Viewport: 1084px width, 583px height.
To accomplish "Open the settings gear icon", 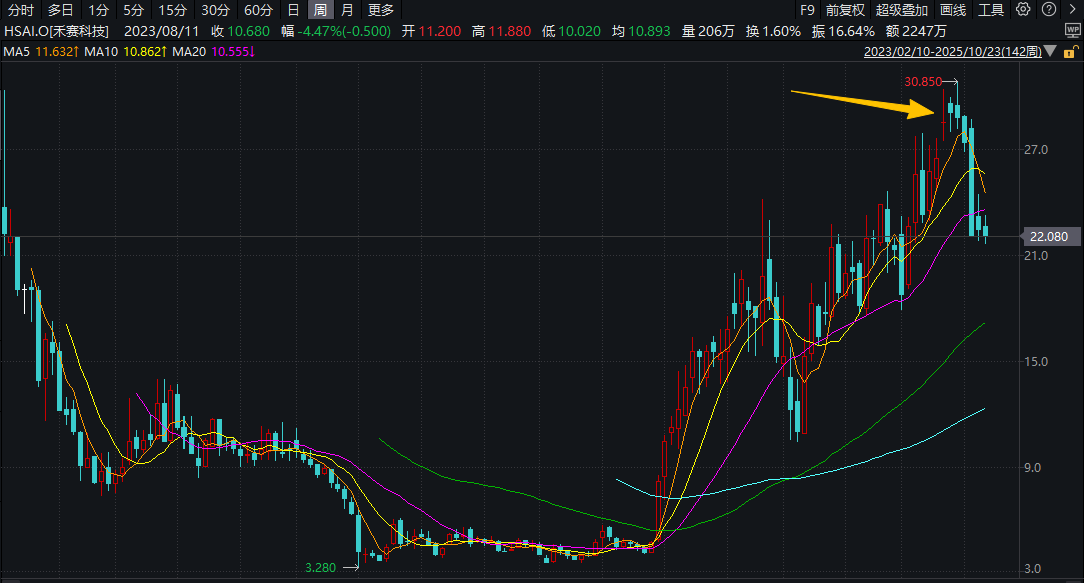I will coord(1022,10).
